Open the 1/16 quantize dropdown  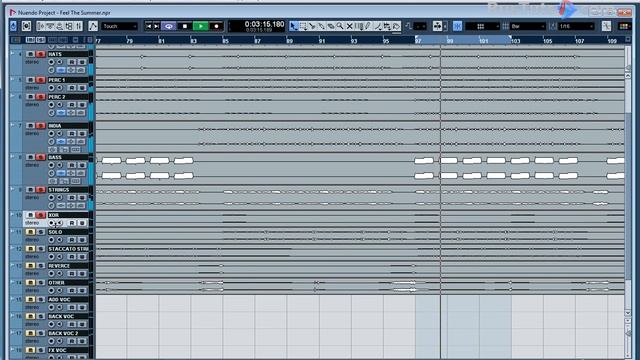pyautogui.click(x=576, y=26)
